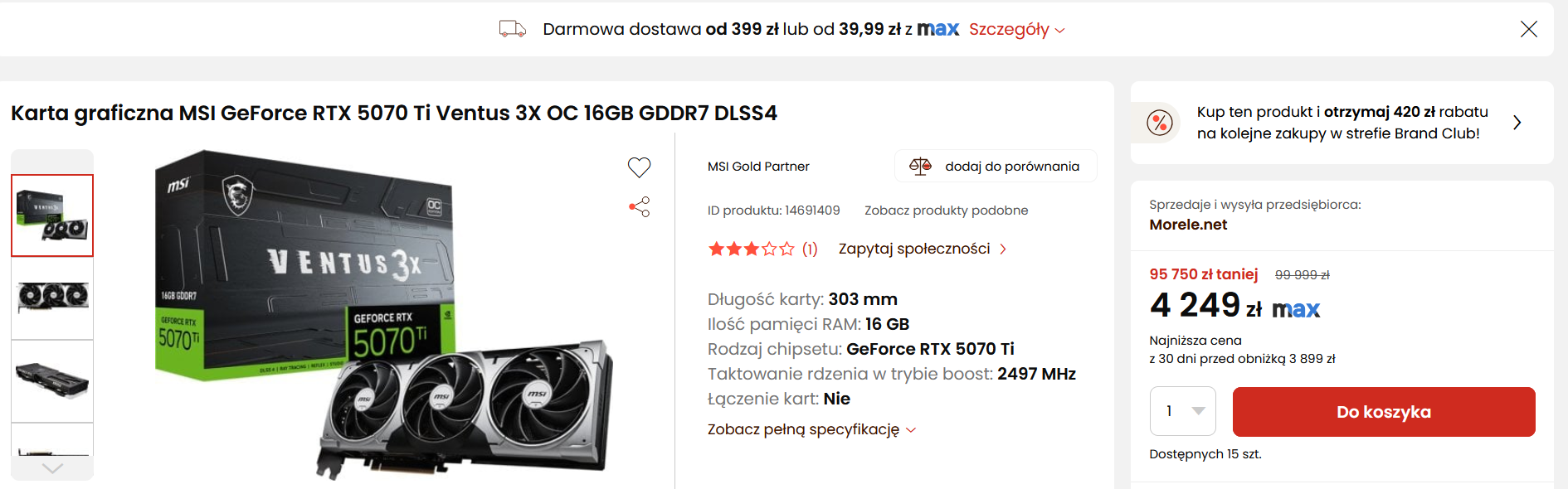Open Zobacz produkty podobne link
The width and height of the screenshot is (1568, 489).
tap(946, 211)
